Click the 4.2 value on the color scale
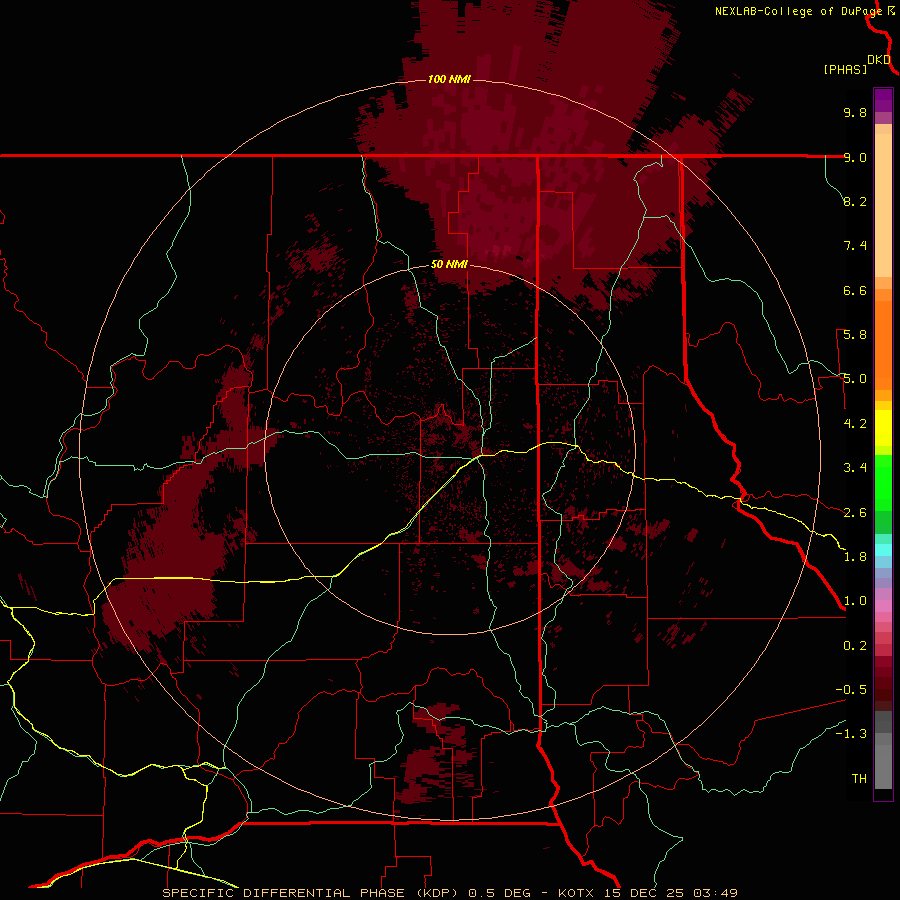The image size is (900, 900). coord(855,423)
